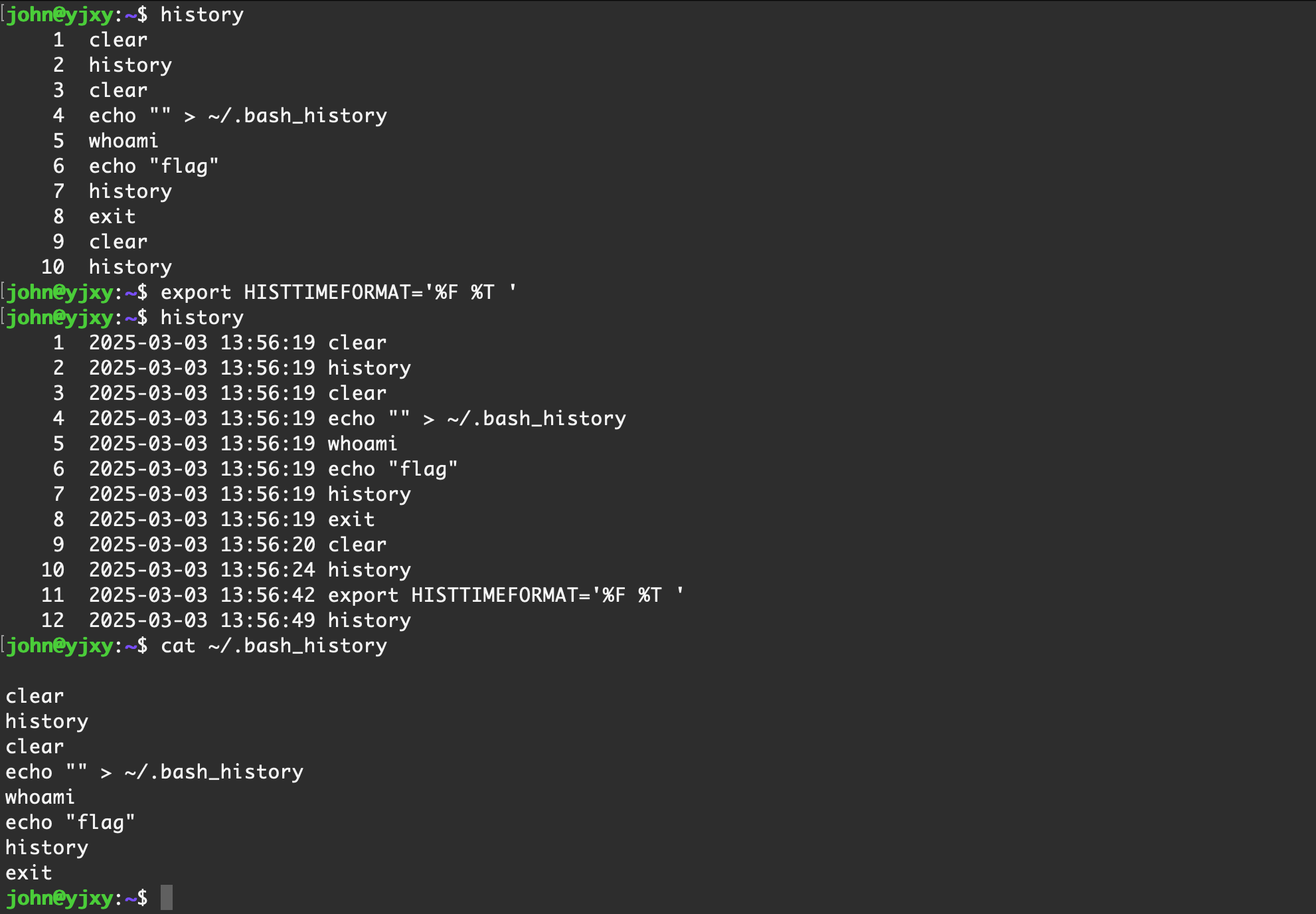Click the block cursor at the last prompt
Viewport: 1316px width, 914px height.
[167, 897]
